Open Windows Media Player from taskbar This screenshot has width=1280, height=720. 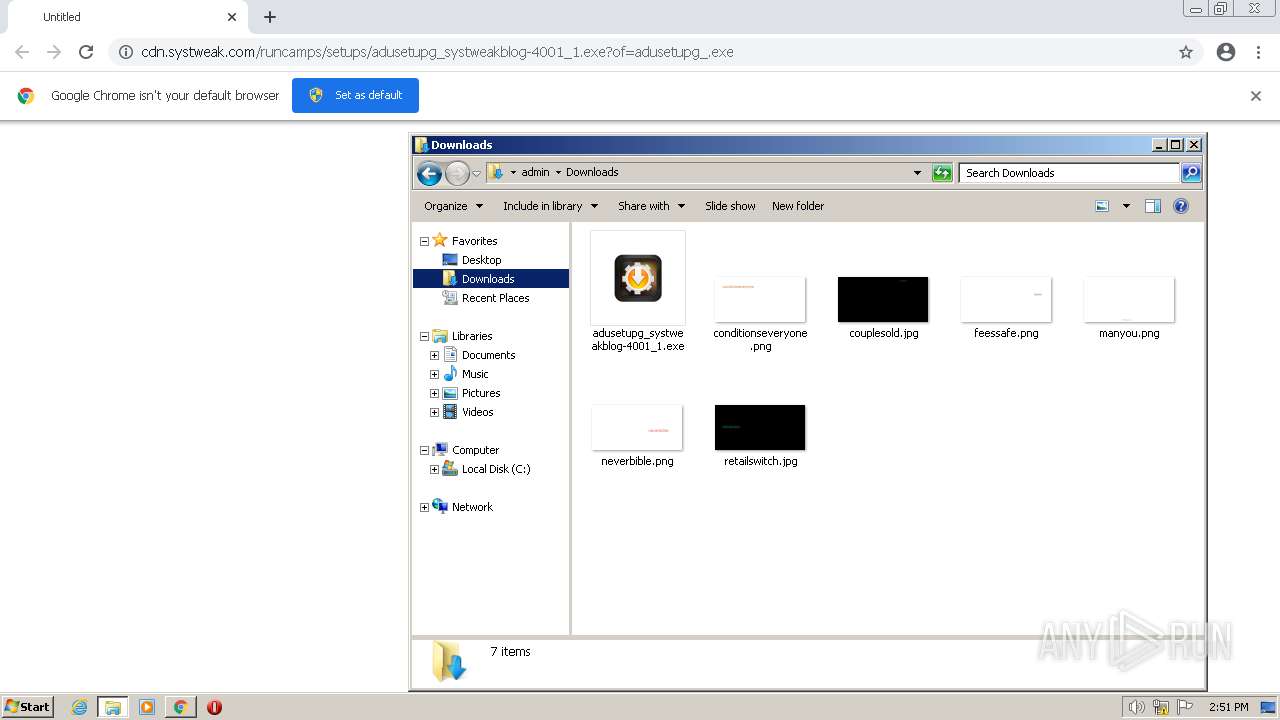[147, 707]
